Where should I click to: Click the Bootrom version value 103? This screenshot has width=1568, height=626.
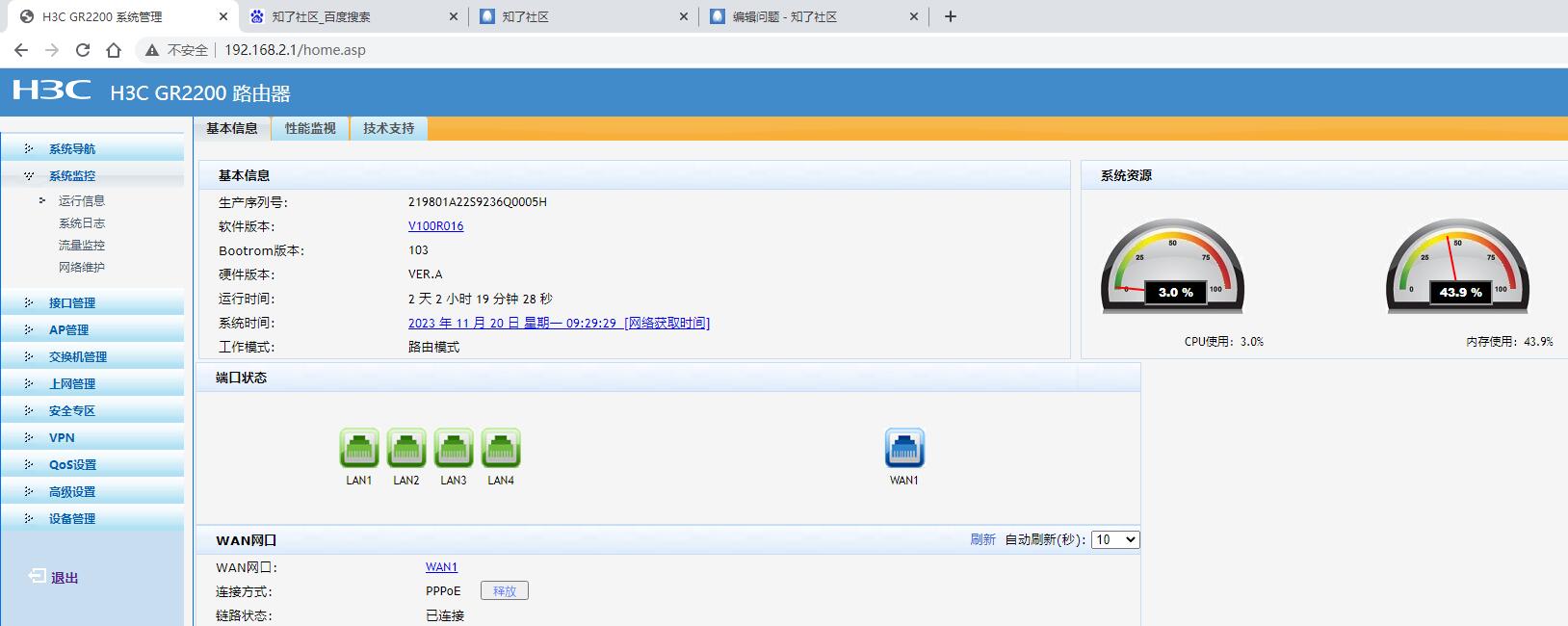(418, 249)
